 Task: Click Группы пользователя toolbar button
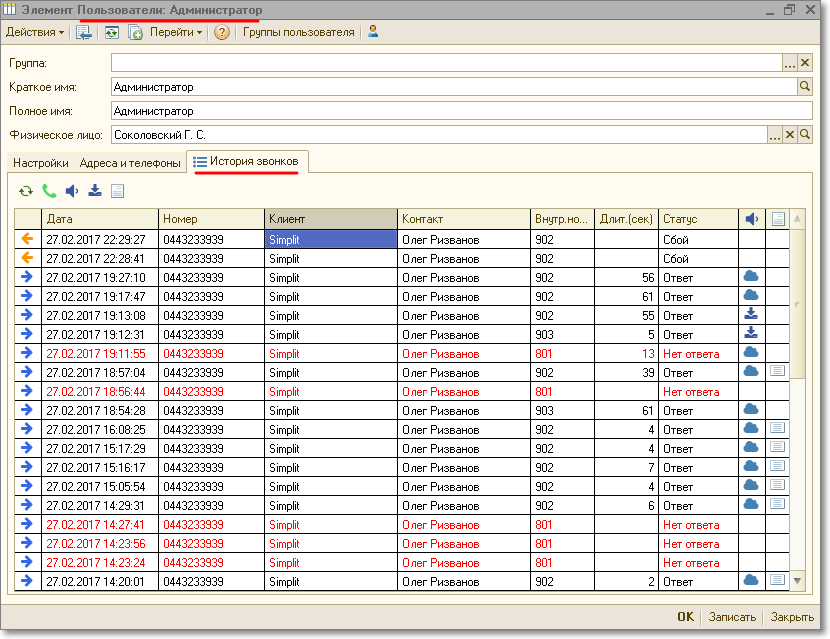[299, 32]
